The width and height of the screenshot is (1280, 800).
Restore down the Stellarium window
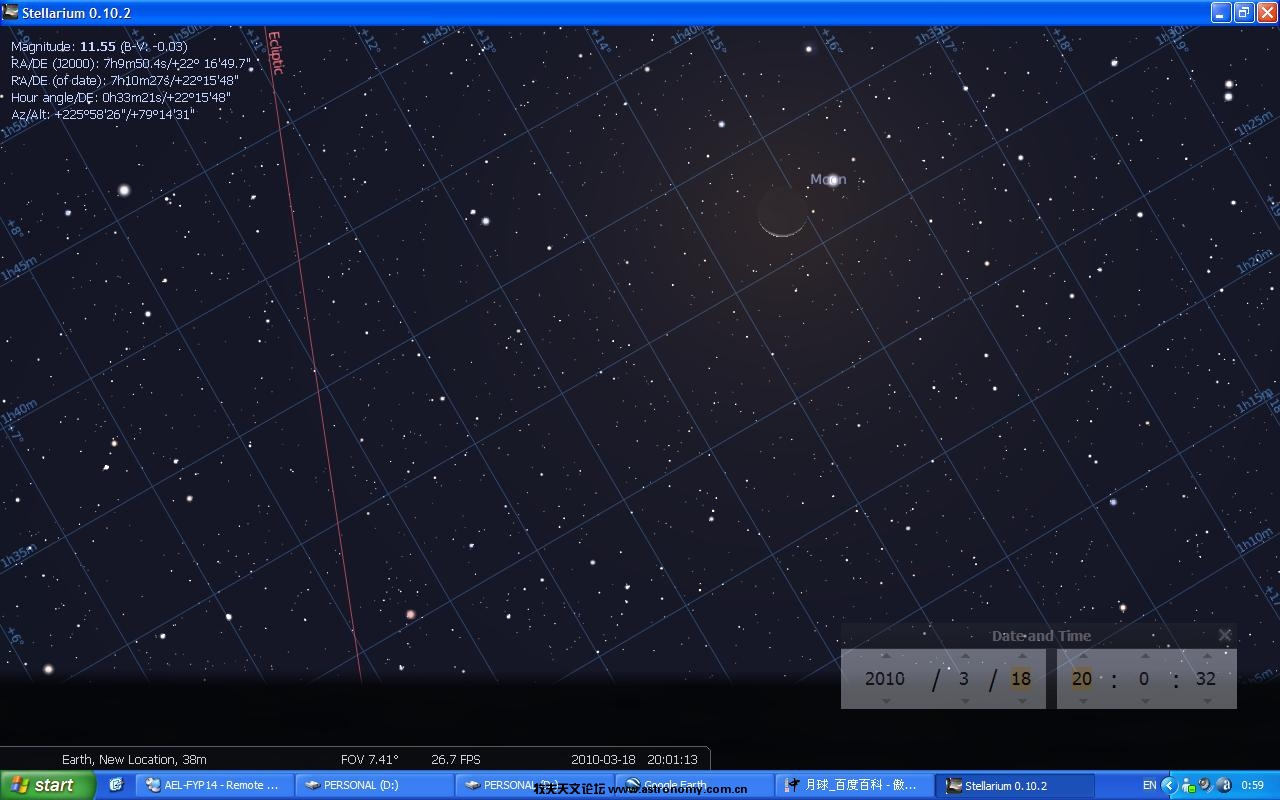1244,12
